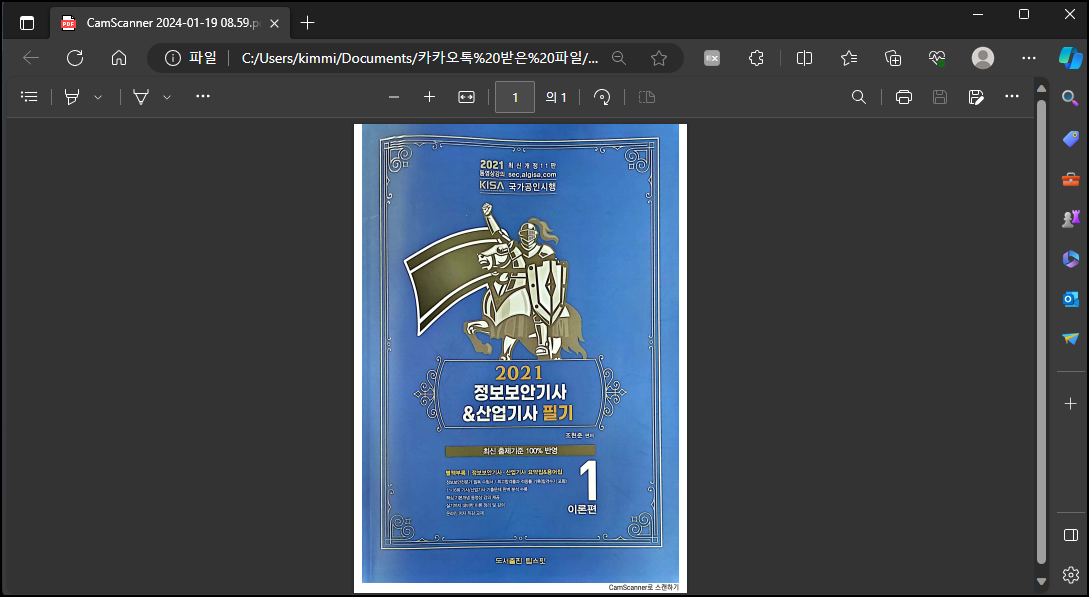This screenshot has width=1089, height=597.
Task: Save the PDF file
Action: click(940, 97)
